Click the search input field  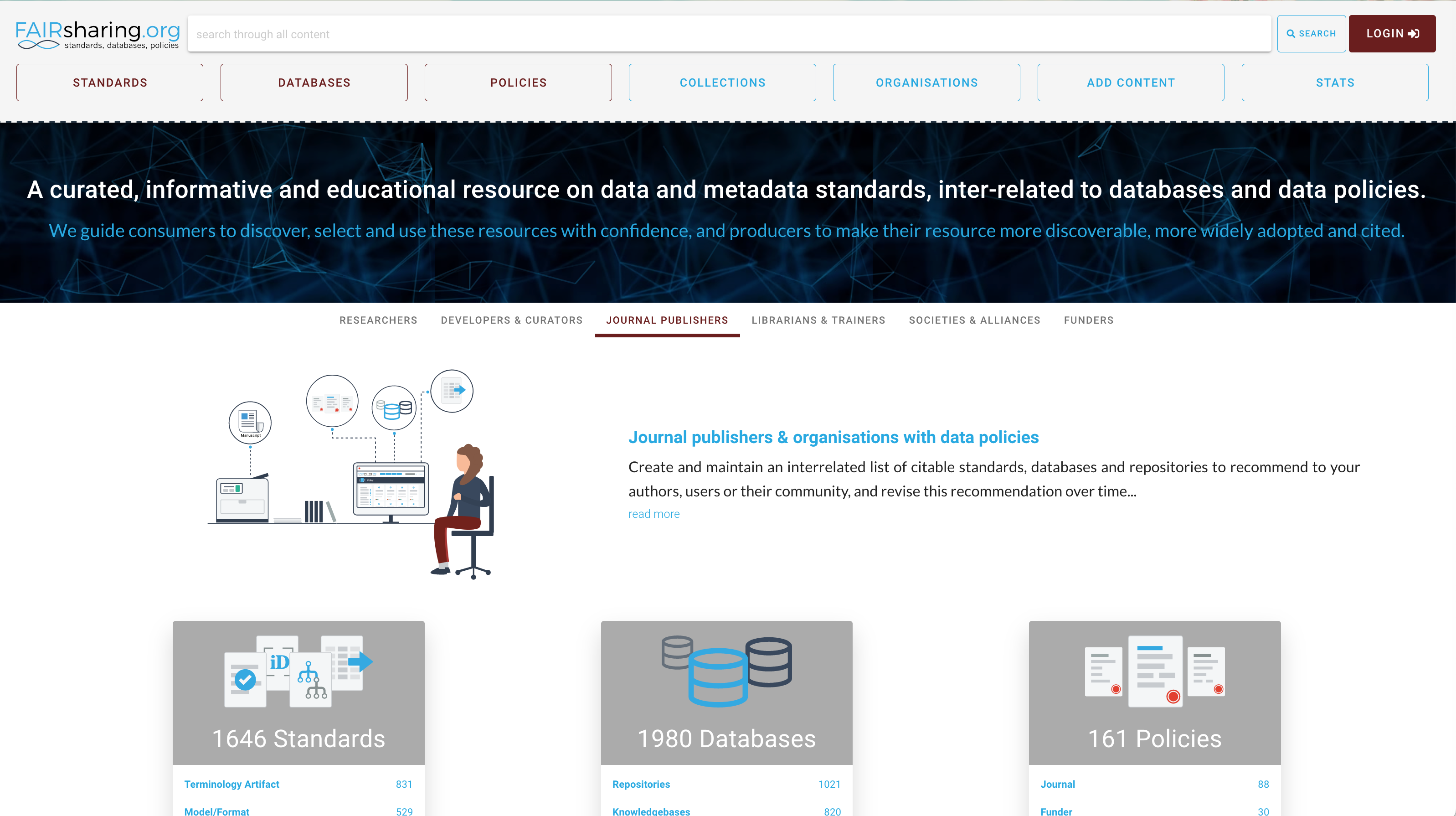(728, 33)
